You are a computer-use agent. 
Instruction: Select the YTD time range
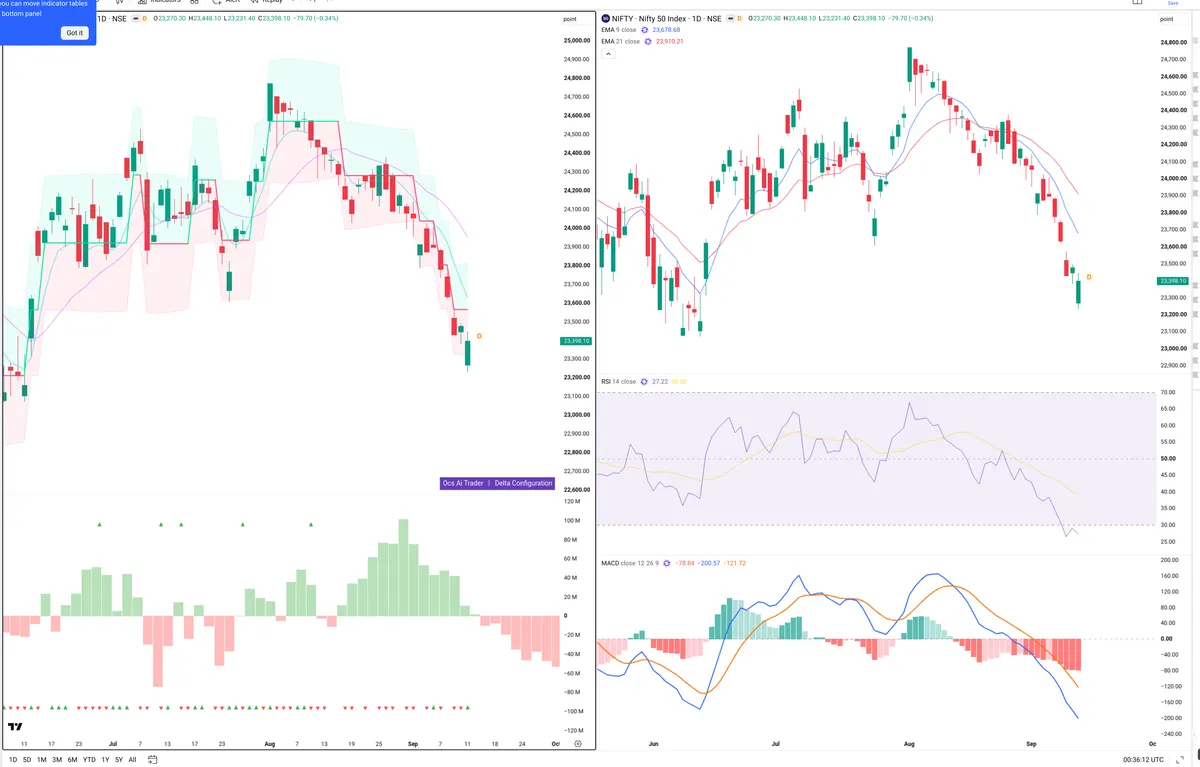coord(89,760)
